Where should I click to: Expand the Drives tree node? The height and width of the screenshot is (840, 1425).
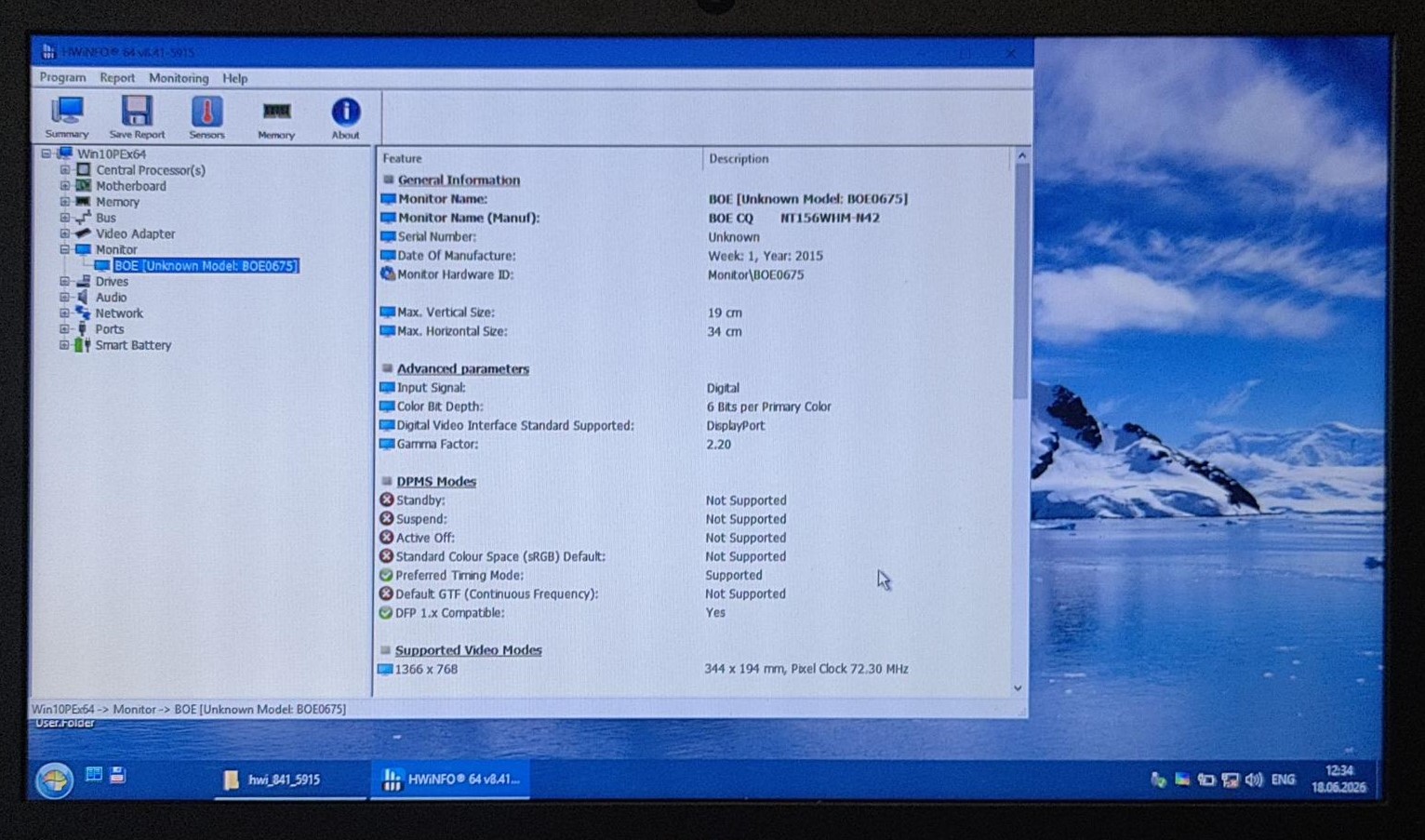64,281
